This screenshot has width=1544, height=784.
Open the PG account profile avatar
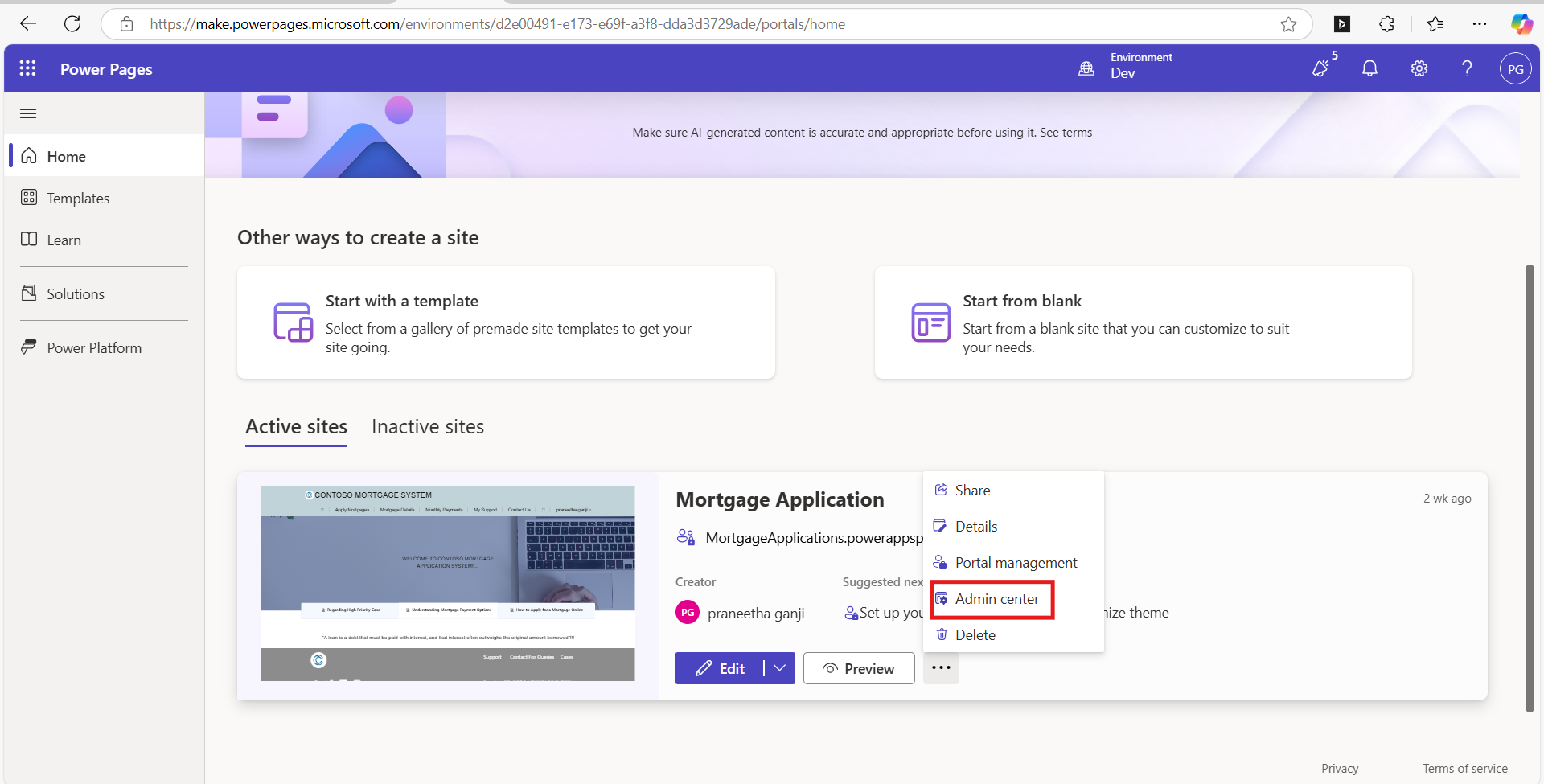1515,69
